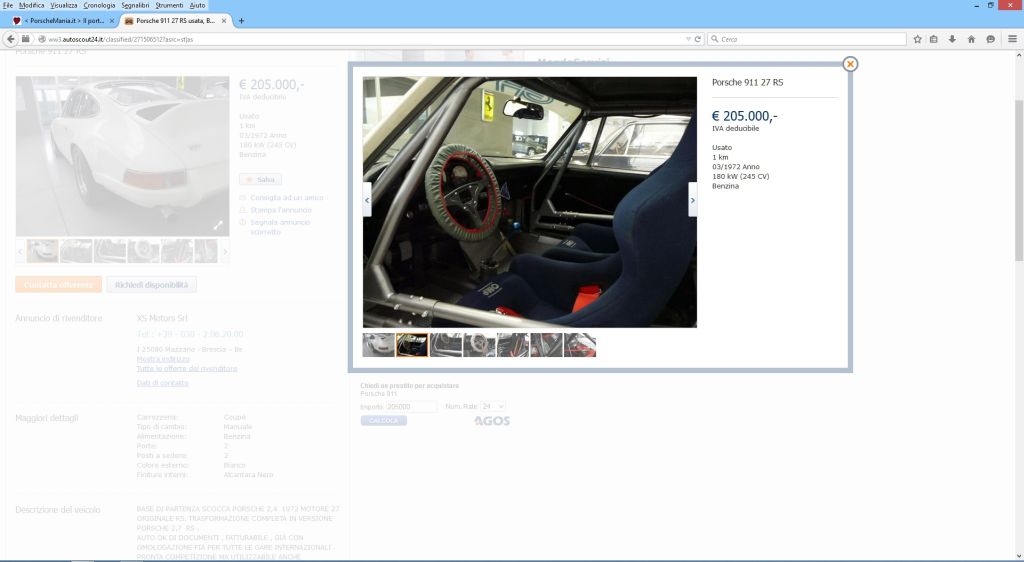Click the Importo amount field
1024x562 pixels.
pos(411,407)
